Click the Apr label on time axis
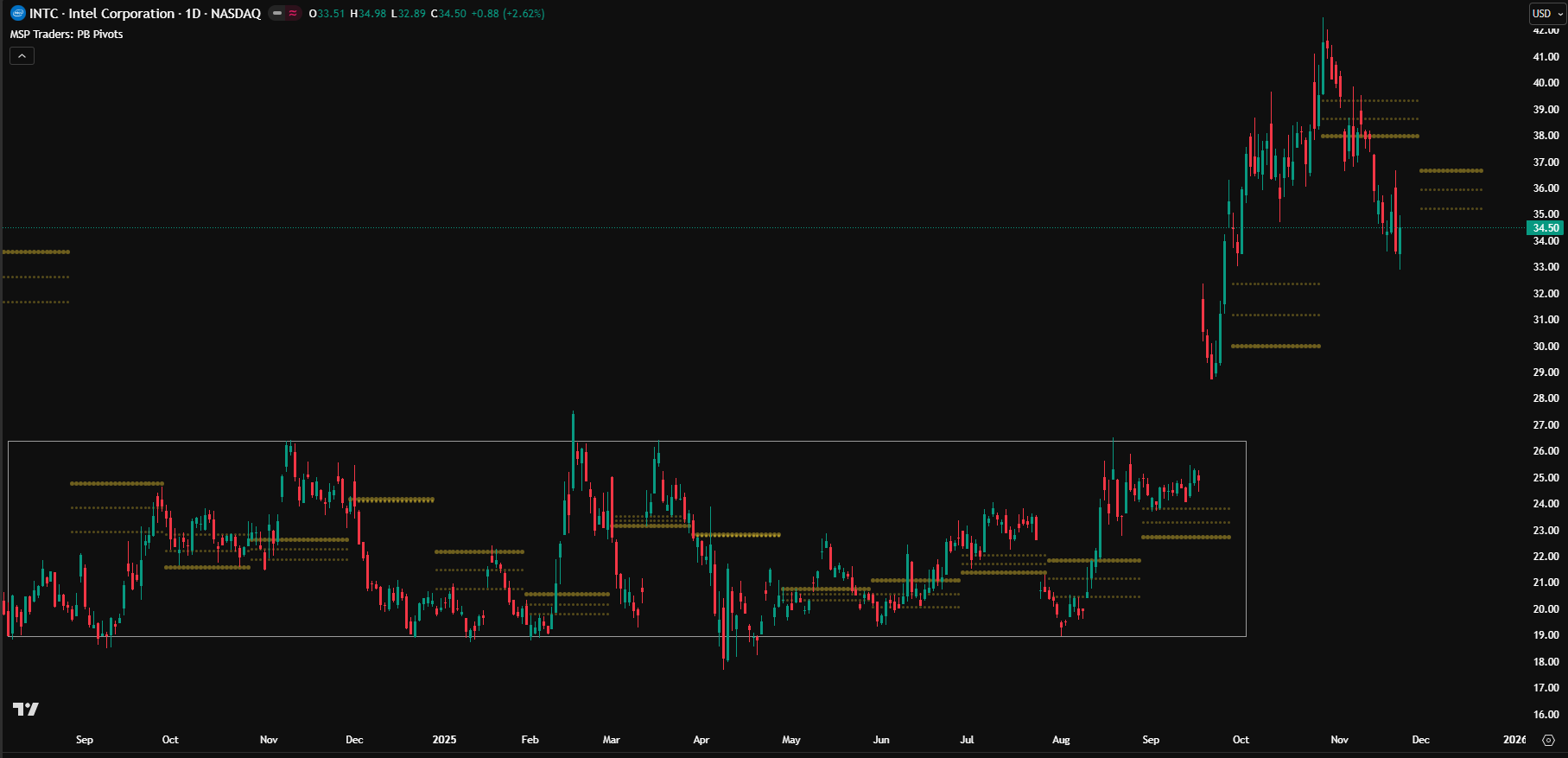Screen dimensions: 1568x758 click(x=701, y=740)
